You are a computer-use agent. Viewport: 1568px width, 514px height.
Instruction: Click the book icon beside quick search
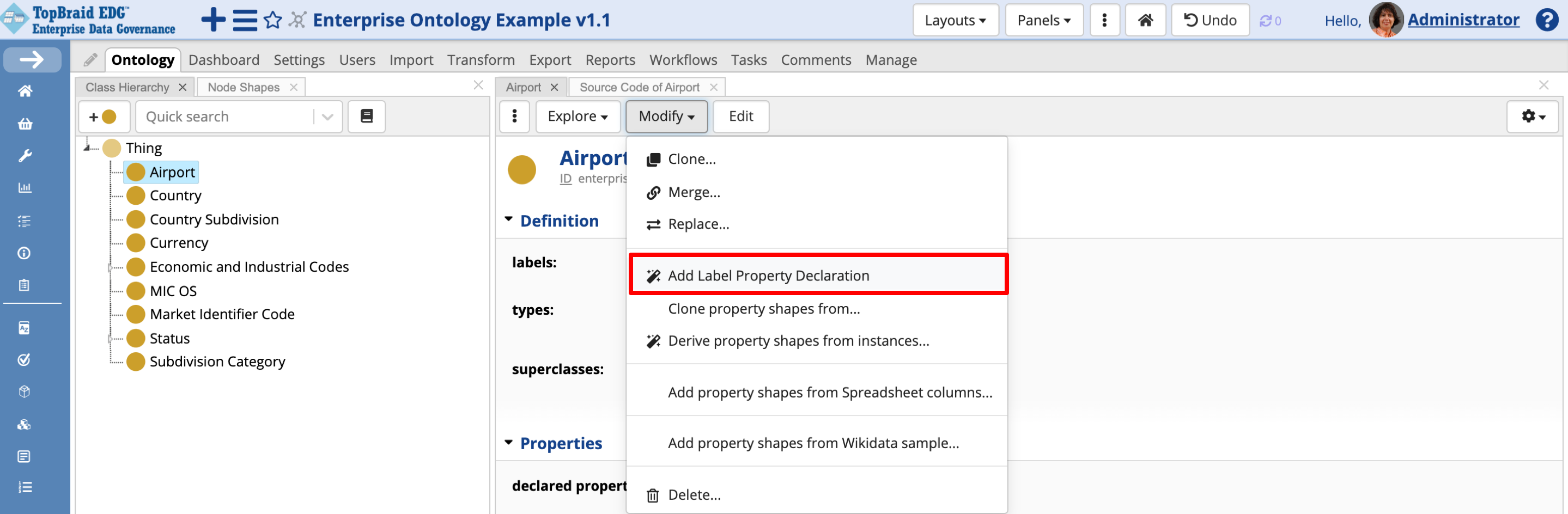click(367, 116)
